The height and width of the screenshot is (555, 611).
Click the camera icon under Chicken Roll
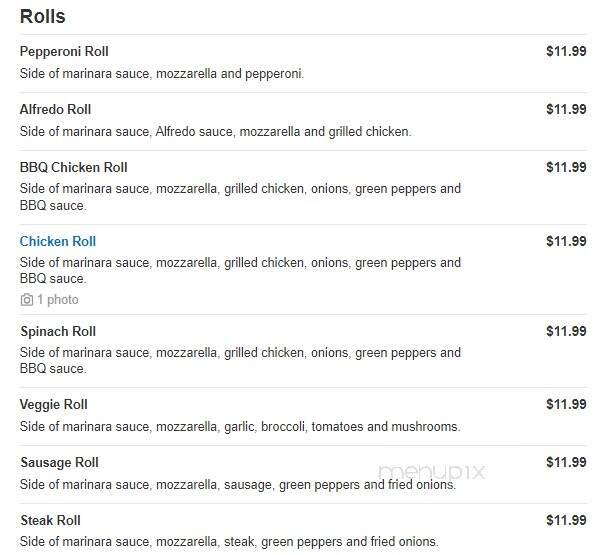click(27, 300)
